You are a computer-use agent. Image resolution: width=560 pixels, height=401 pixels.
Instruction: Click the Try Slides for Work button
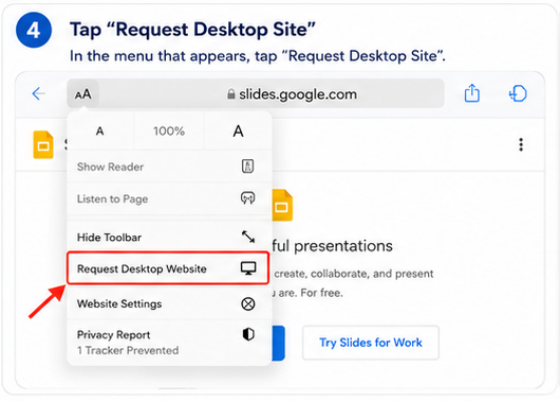coord(371,342)
